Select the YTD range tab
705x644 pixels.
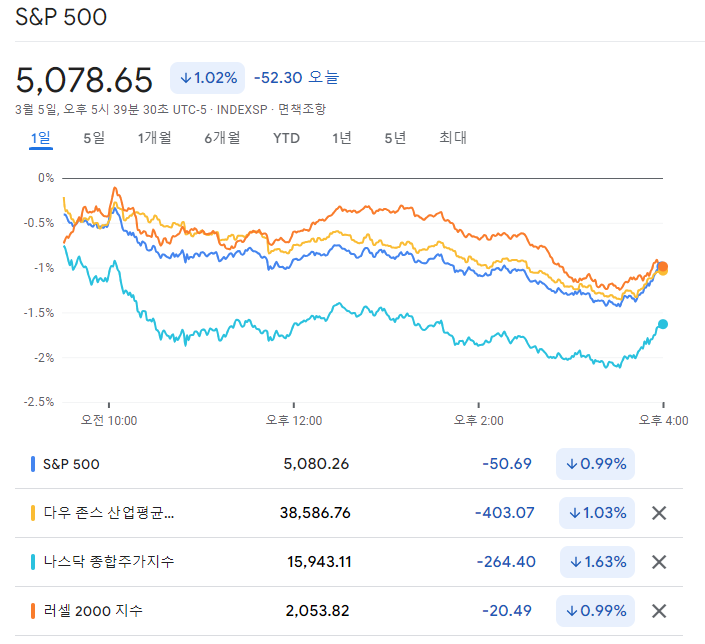[286, 138]
